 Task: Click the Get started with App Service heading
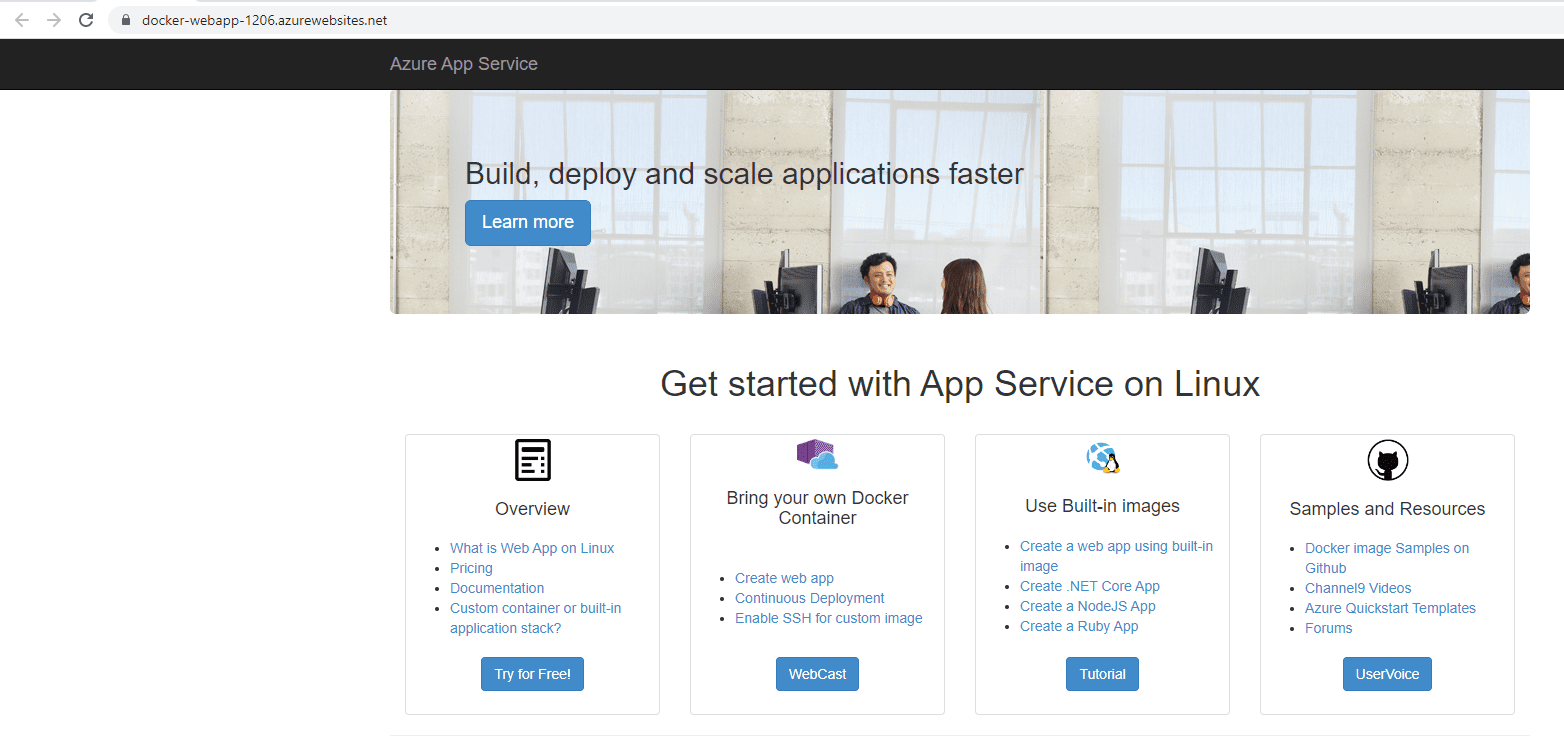(x=960, y=384)
